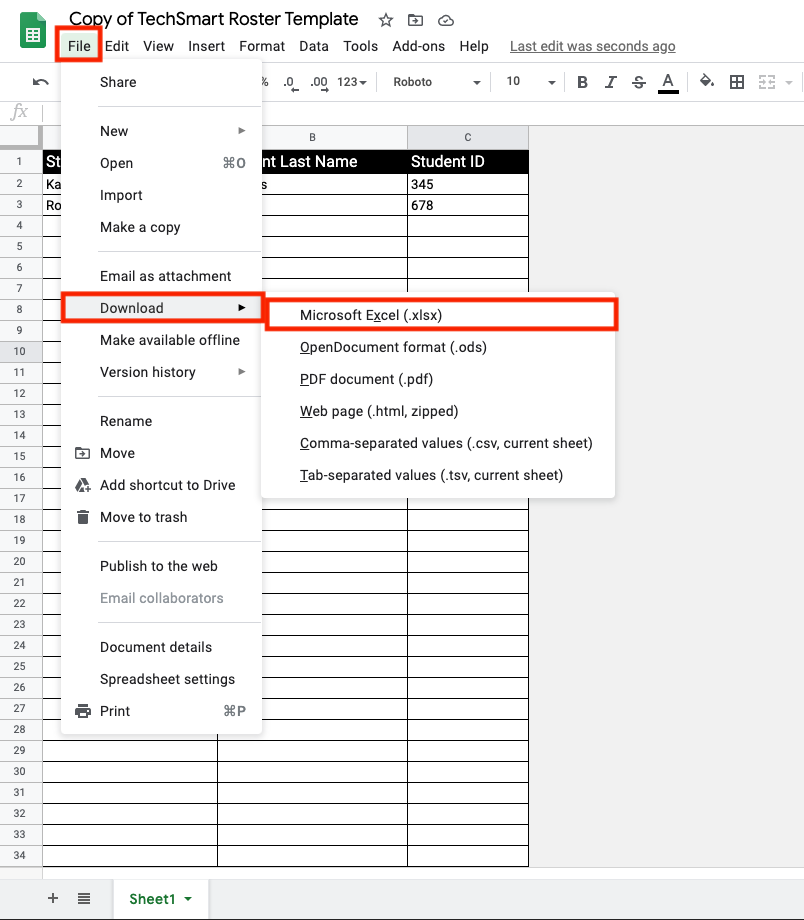Screen dimensions: 804x920
Task: Open more number formats 123 dropdown
Action: pos(352,82)
